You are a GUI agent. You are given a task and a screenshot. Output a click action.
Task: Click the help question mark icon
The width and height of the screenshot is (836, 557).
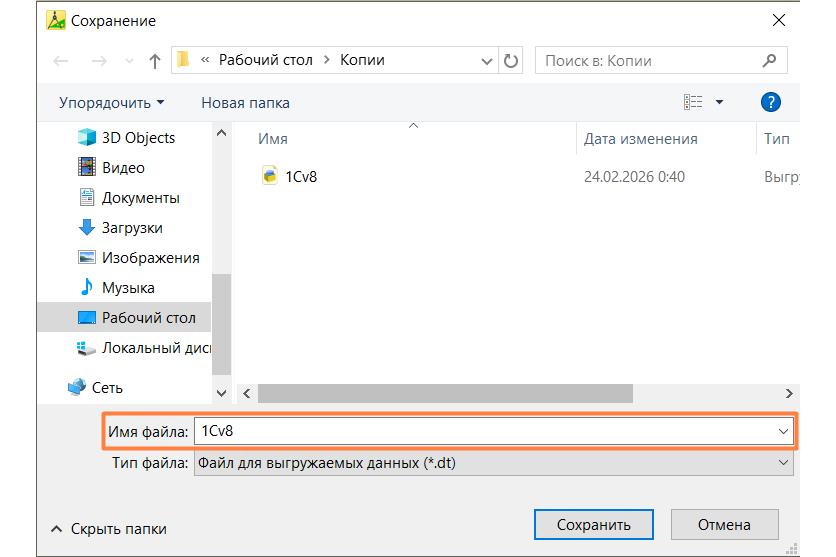point(770,102)
